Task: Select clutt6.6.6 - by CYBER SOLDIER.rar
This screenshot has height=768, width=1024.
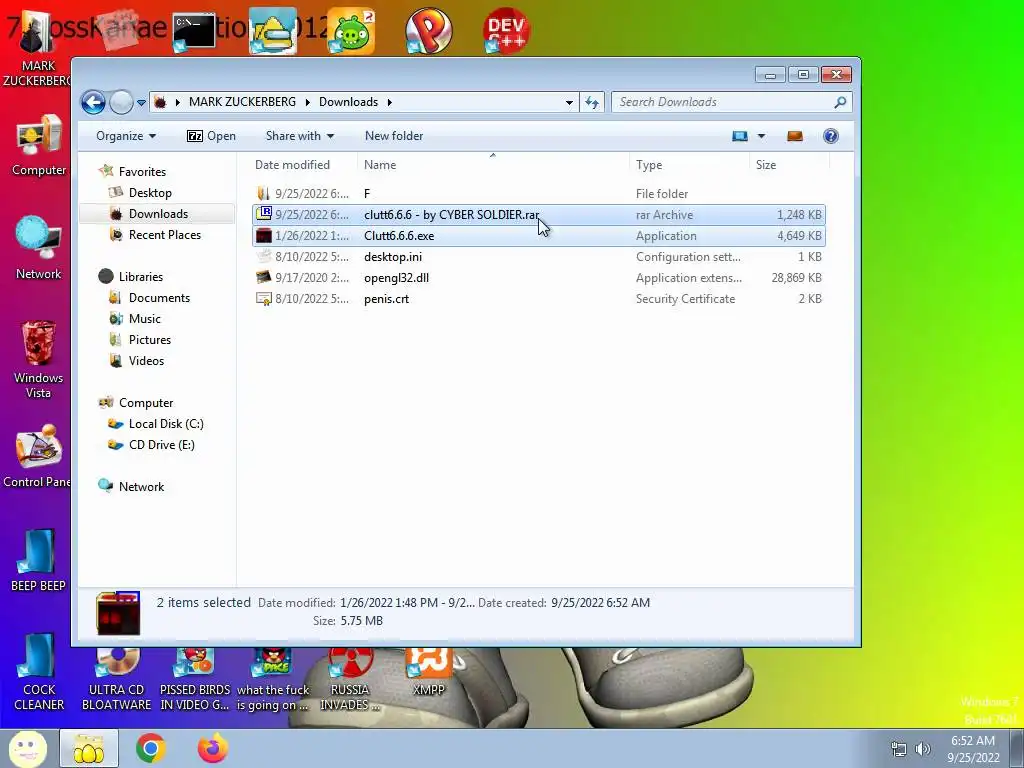Action: point(539,215)
